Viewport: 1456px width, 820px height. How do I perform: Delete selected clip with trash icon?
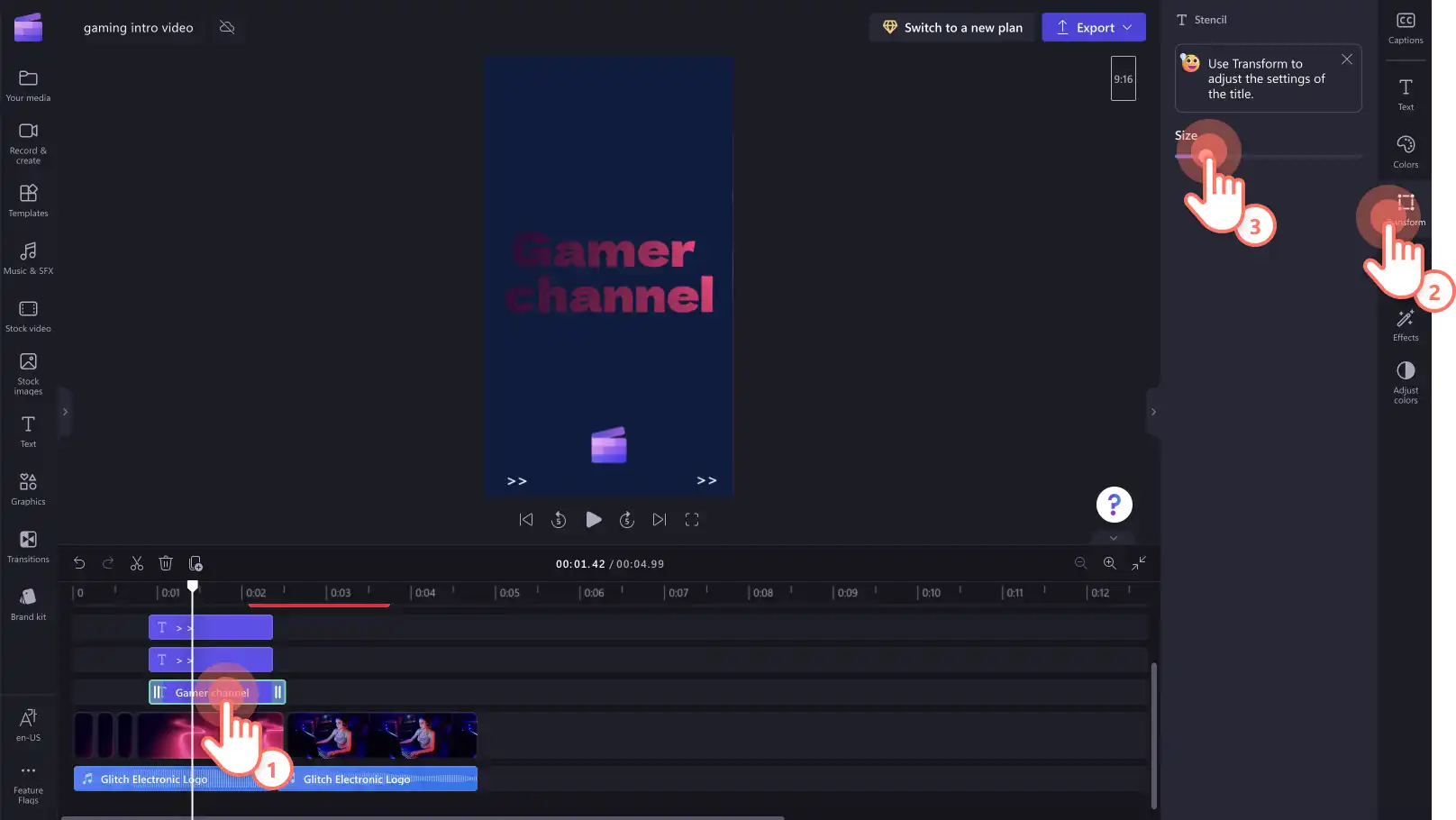(x=166, y=563)
